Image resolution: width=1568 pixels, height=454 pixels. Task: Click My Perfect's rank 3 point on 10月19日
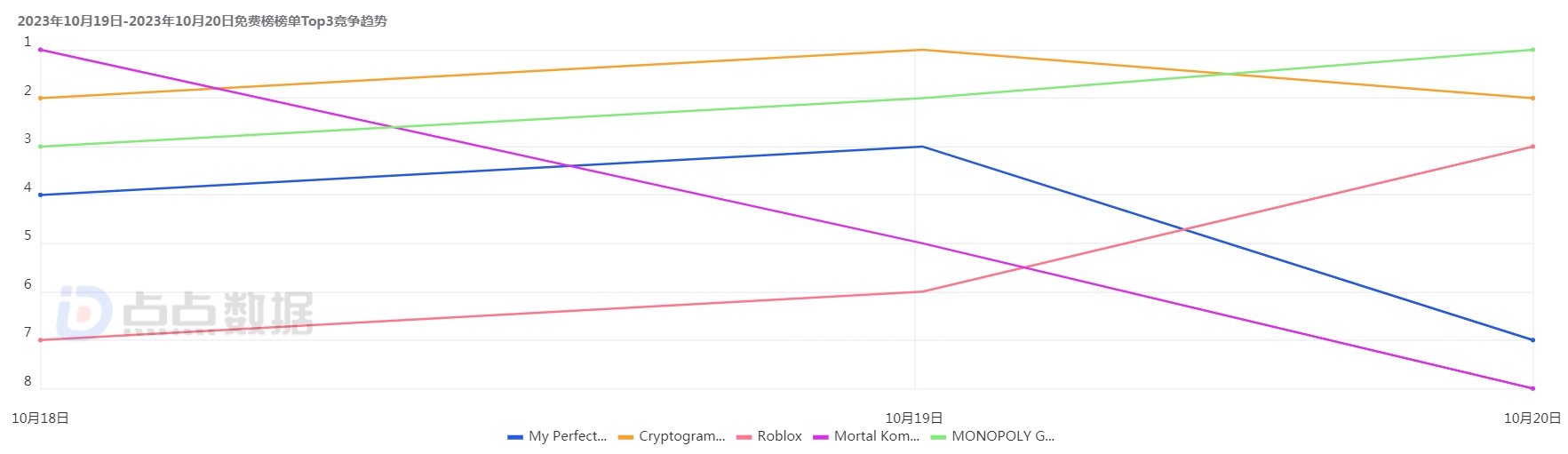tap(922, 147)
